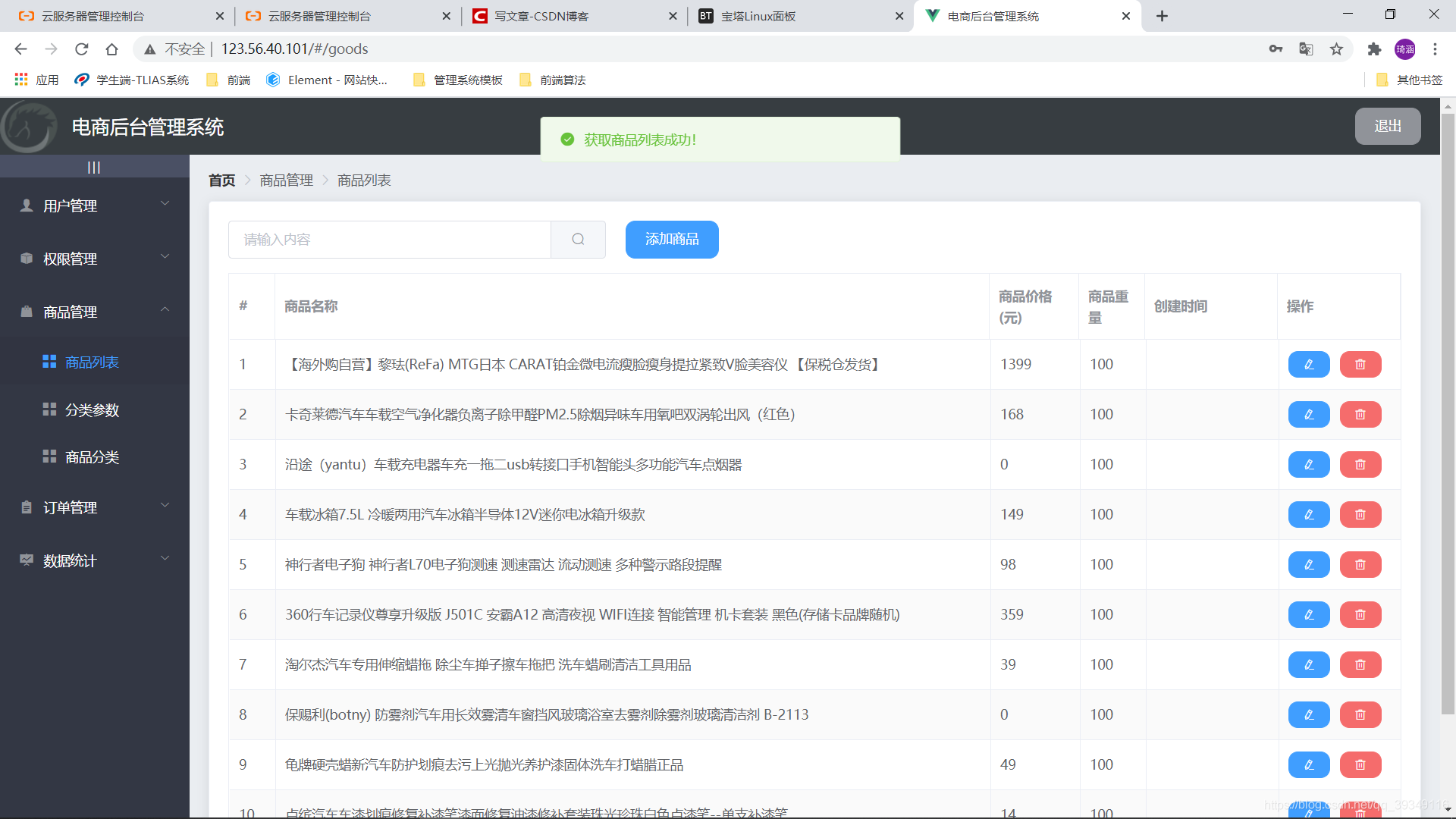Open the browser extensions puzzle icon
The image size is (1456, 819).
1374,49
